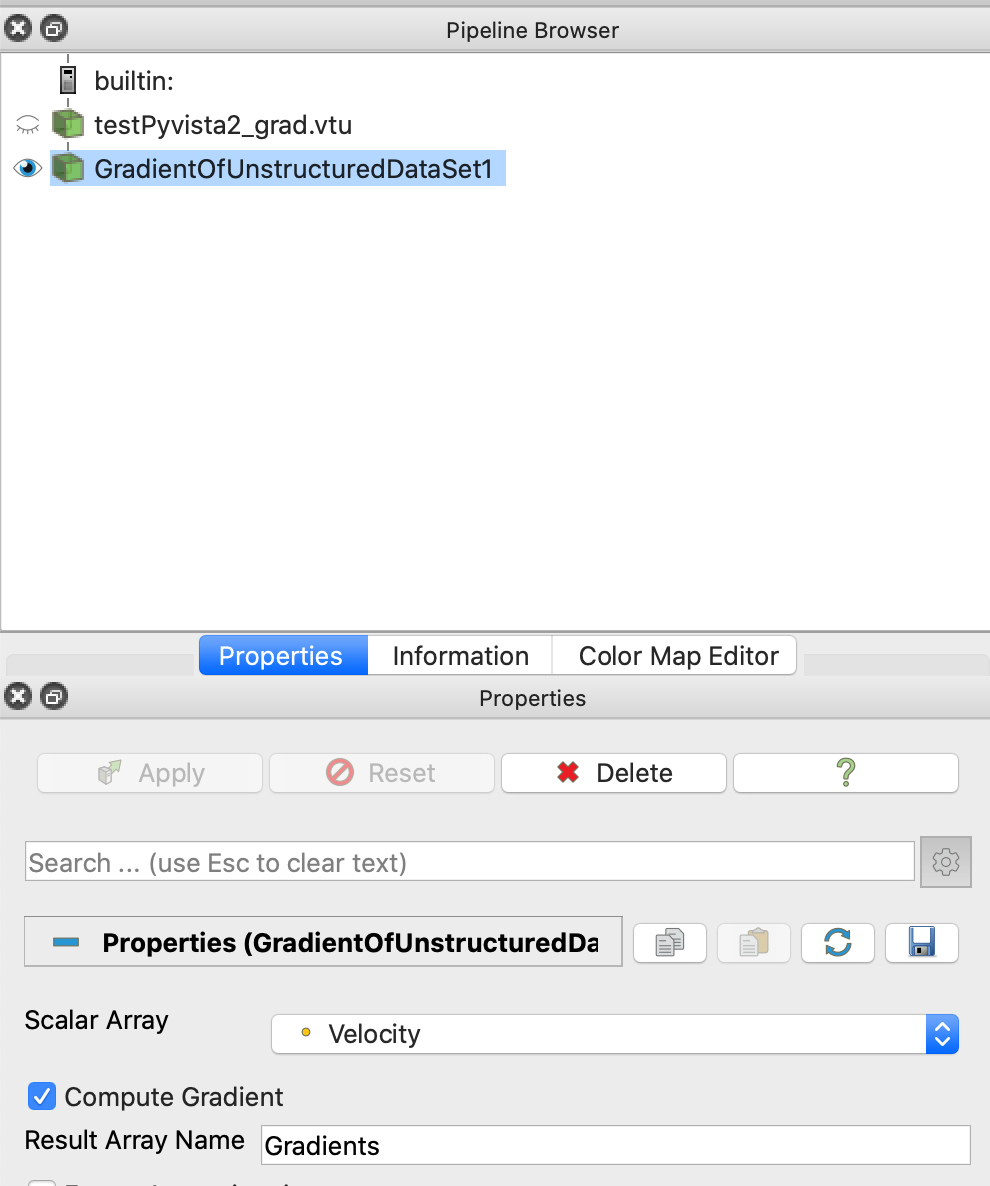Save current property settings as defaults

(921, 941)
